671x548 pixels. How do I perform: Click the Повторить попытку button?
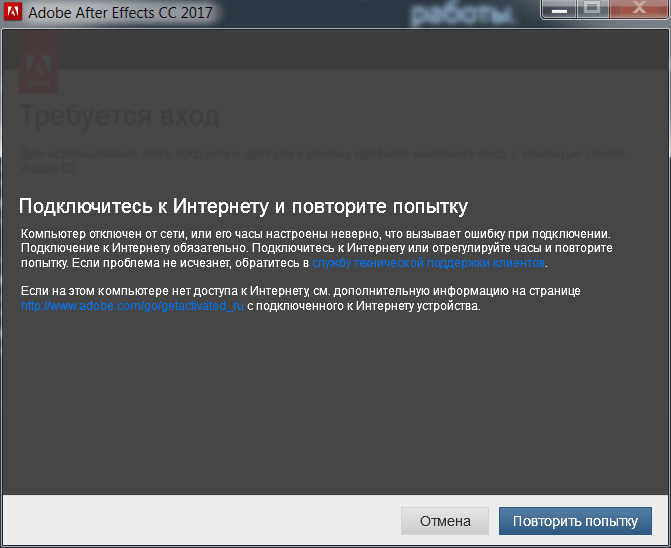click(575, 521)
